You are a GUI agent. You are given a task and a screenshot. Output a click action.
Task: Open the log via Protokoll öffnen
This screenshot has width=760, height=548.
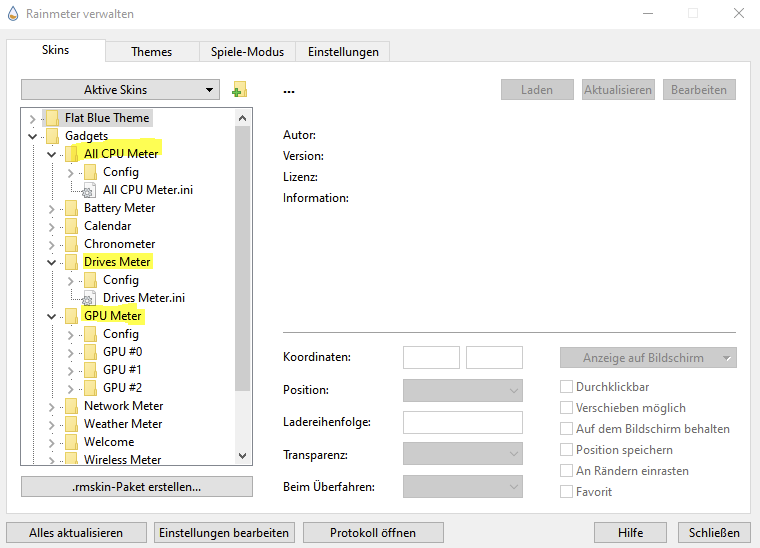[x=373, y=532]
